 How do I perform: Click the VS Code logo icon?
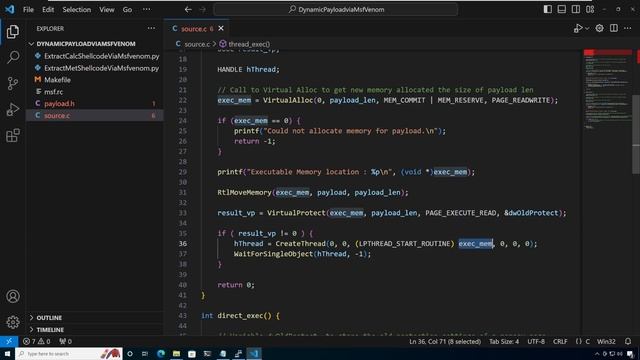tap(9, 9)
